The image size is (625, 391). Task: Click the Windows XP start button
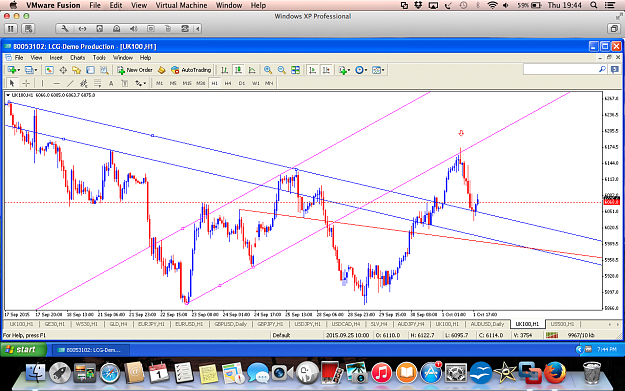tap(24, 350)
